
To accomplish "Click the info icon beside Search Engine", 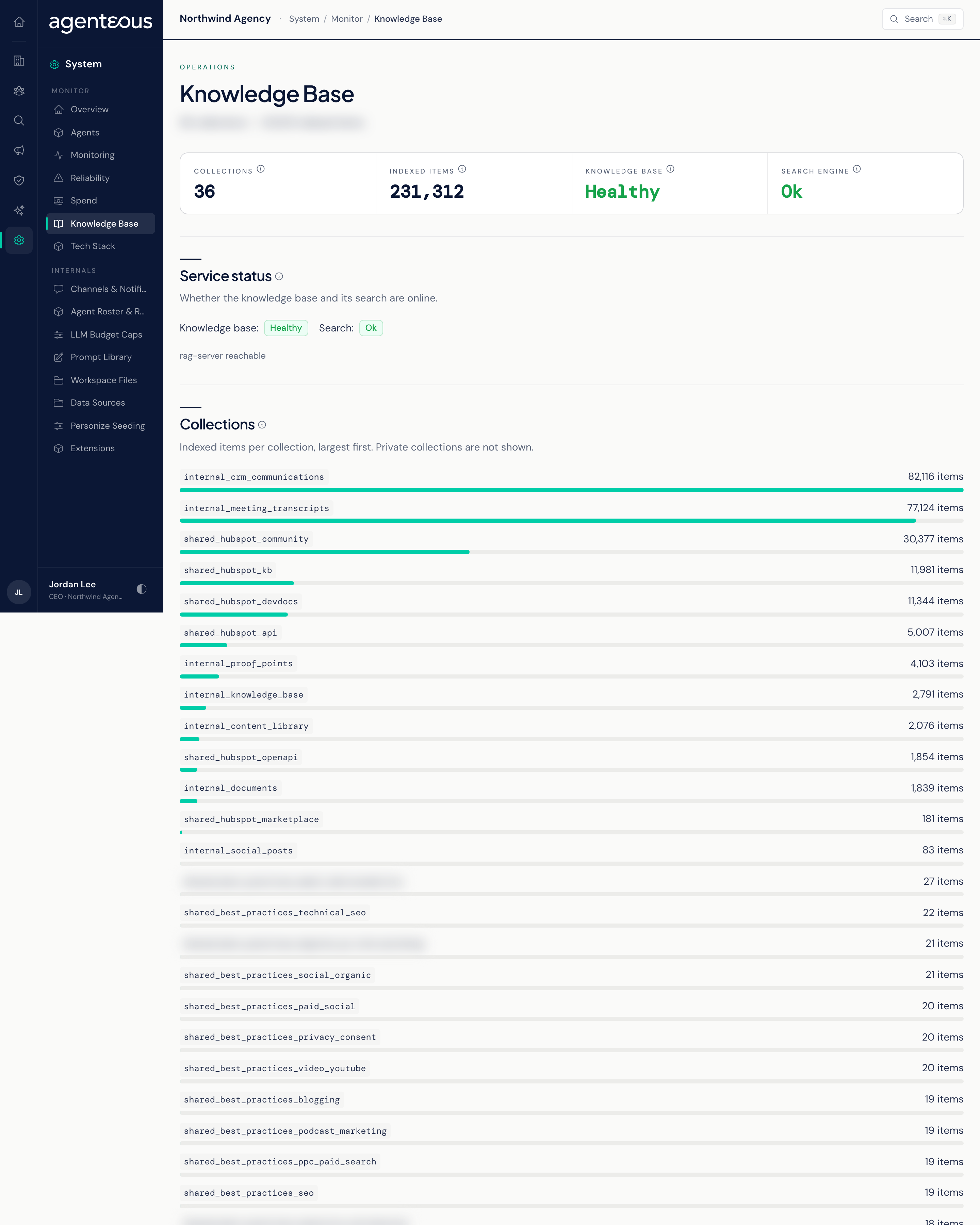I will [x=857, y=169].
